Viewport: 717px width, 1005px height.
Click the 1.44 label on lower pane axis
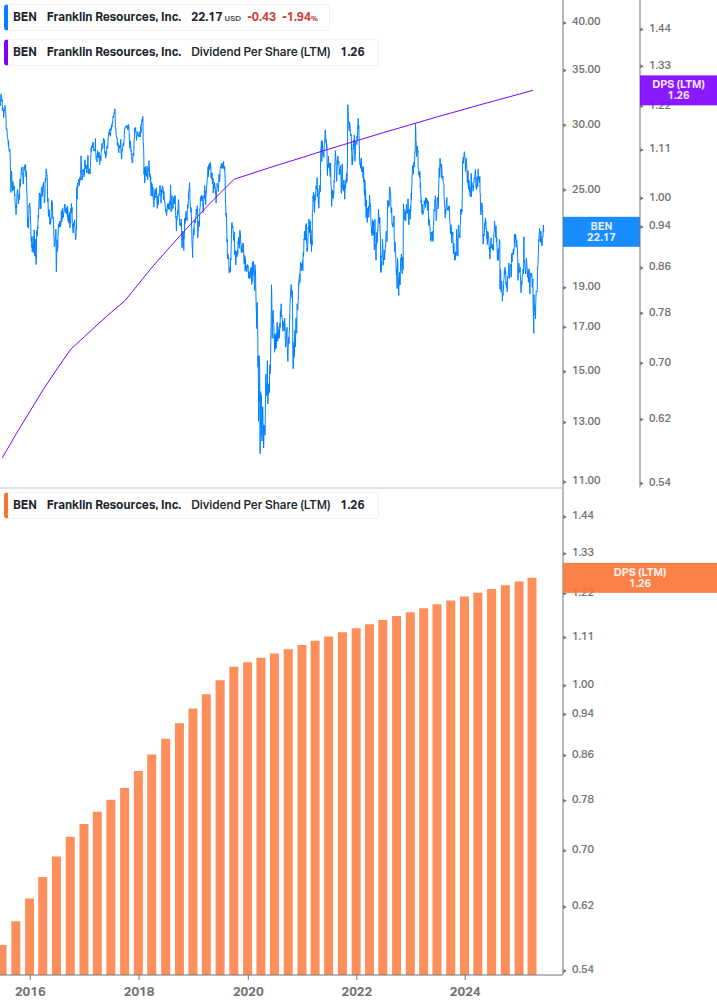583,515
